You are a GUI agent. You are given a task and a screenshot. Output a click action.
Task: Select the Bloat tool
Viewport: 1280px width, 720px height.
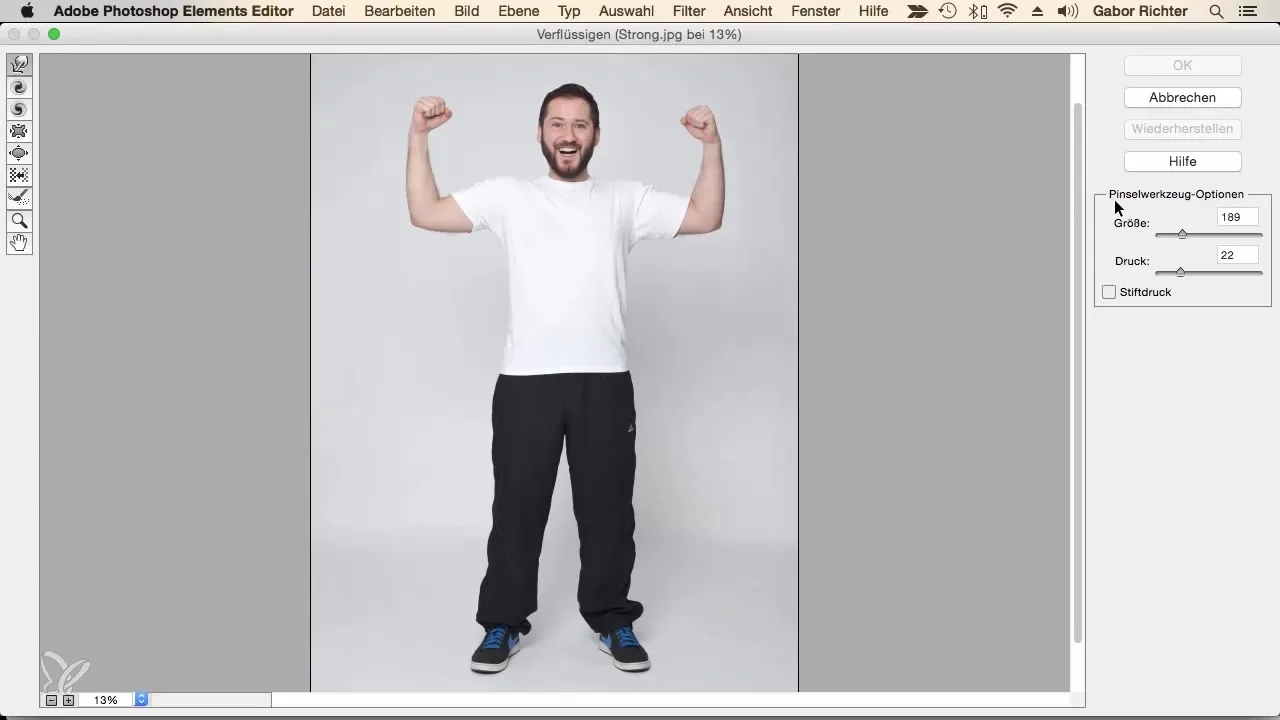[19, 153]
